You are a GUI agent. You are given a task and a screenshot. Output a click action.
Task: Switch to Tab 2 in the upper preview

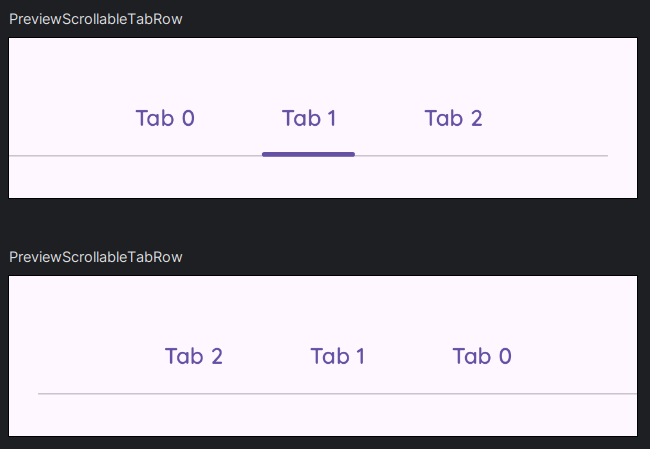point(453,118)
